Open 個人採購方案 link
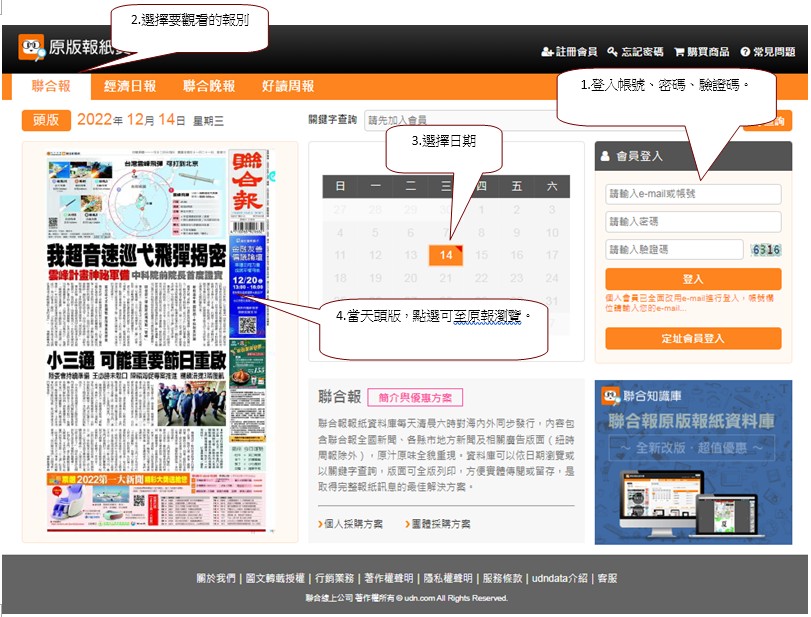Image resolution: width=811 pixels, height=617 pixels. point(350,524)
